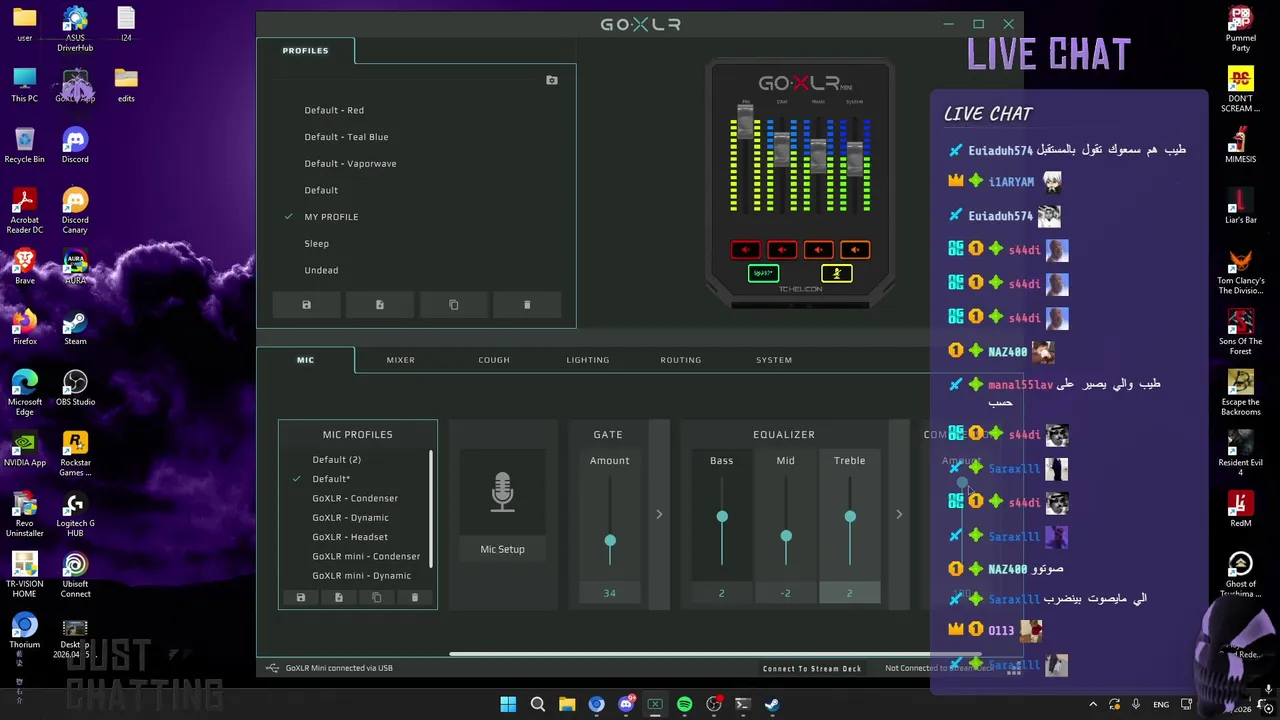Viewport: 1280px width, 720px height.
Task: Click the Gate Amount value field showing 34
Action: tap(609, 593)
